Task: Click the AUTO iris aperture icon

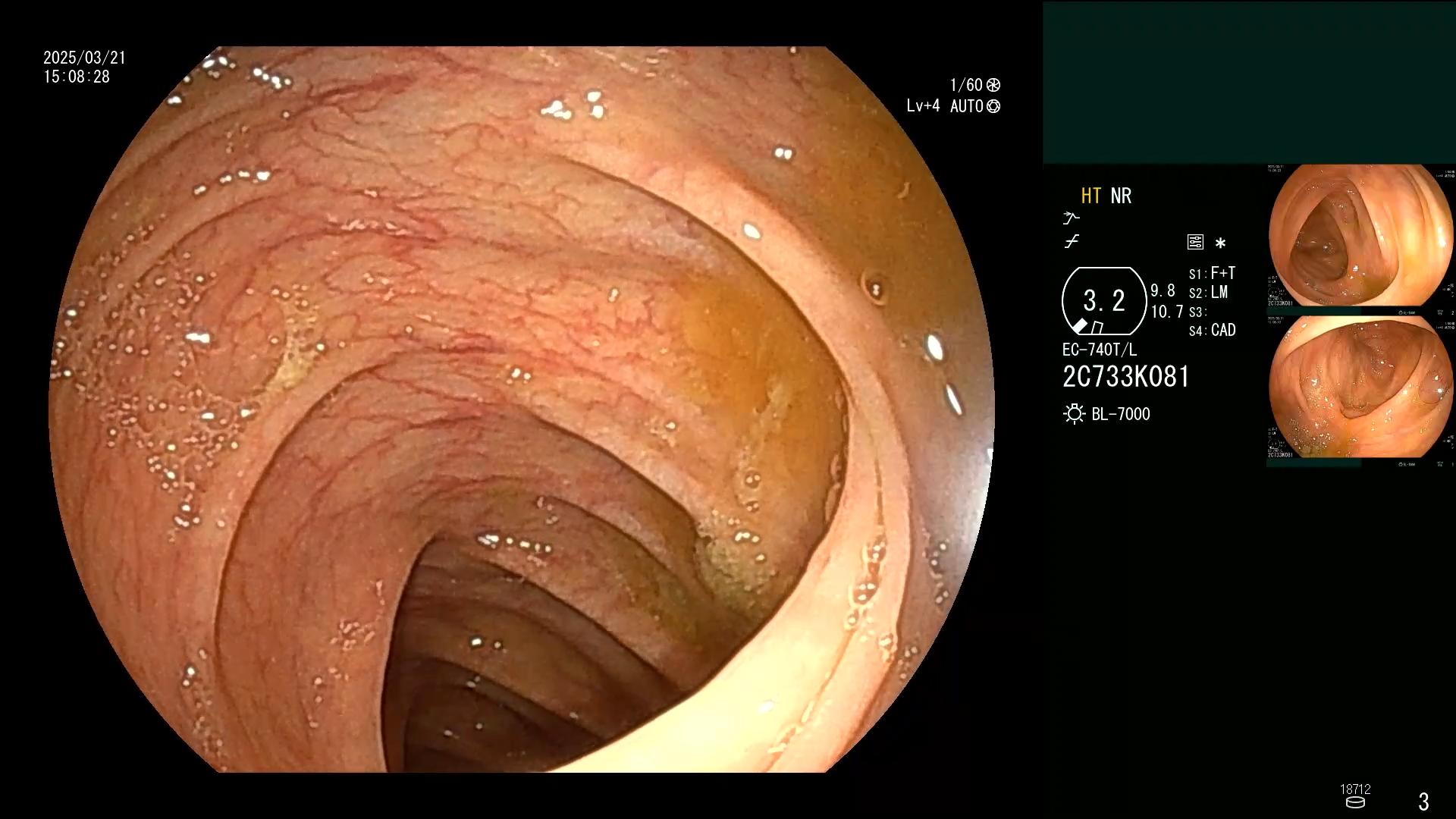Action: click(x=993, y=106)
